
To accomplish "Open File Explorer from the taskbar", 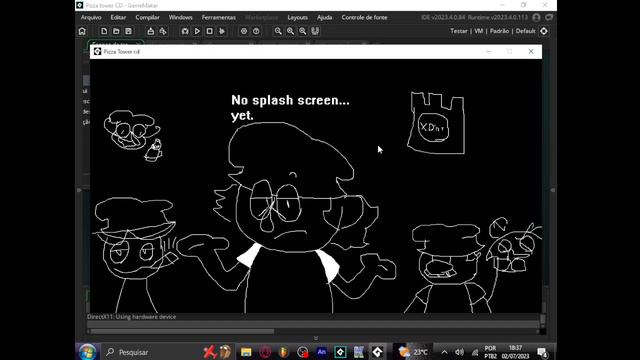I will tap(246, 352).
